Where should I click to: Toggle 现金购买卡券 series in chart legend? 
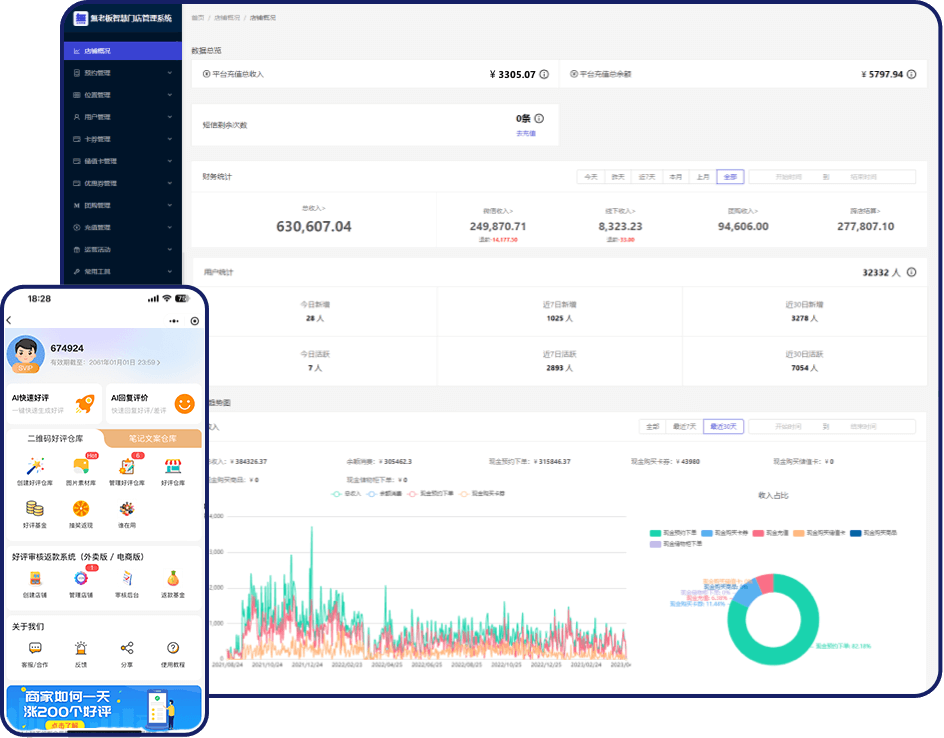tap(484, 494)
